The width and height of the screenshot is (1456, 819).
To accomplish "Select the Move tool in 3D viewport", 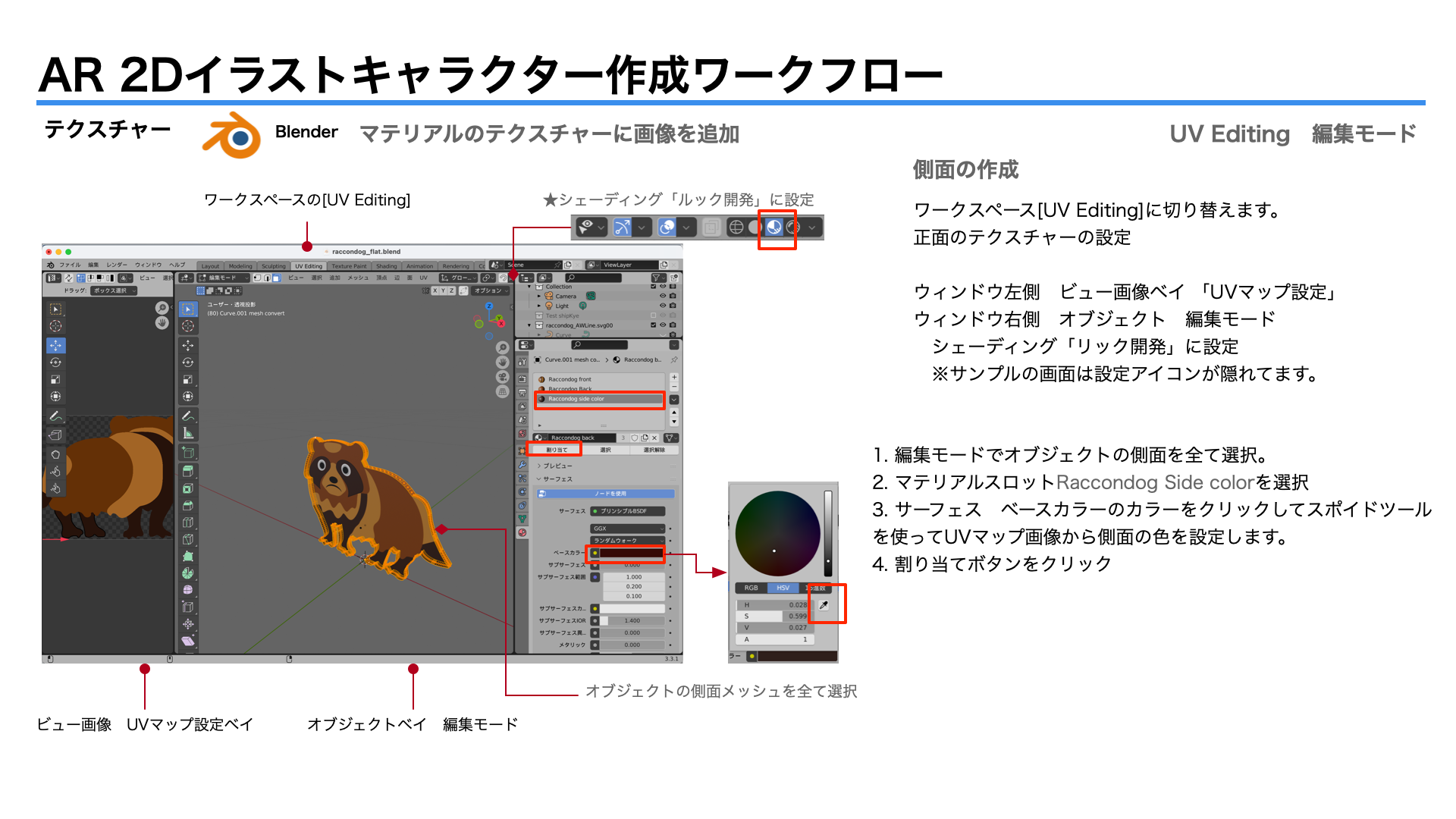I will point(188,345).
